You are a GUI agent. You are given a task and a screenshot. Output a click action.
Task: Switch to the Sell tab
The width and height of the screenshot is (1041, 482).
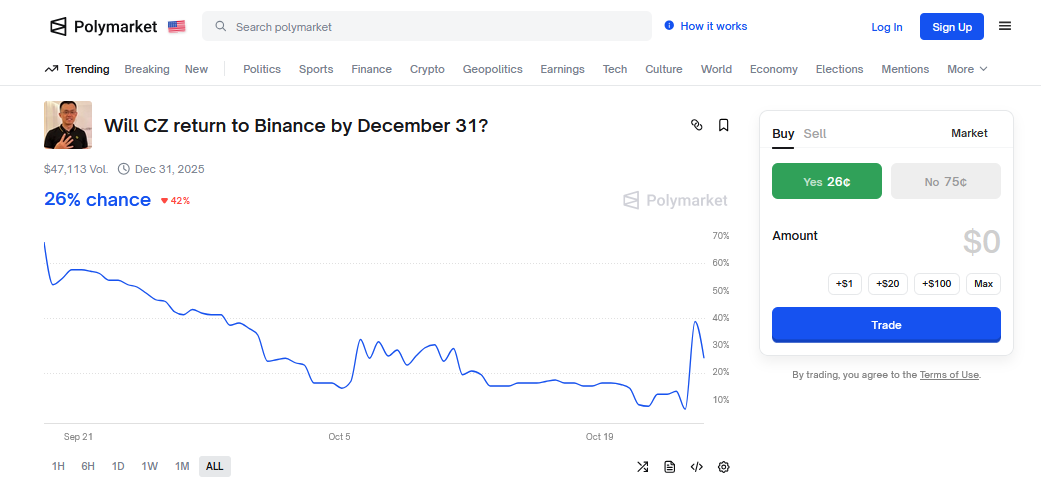(815, 133)
